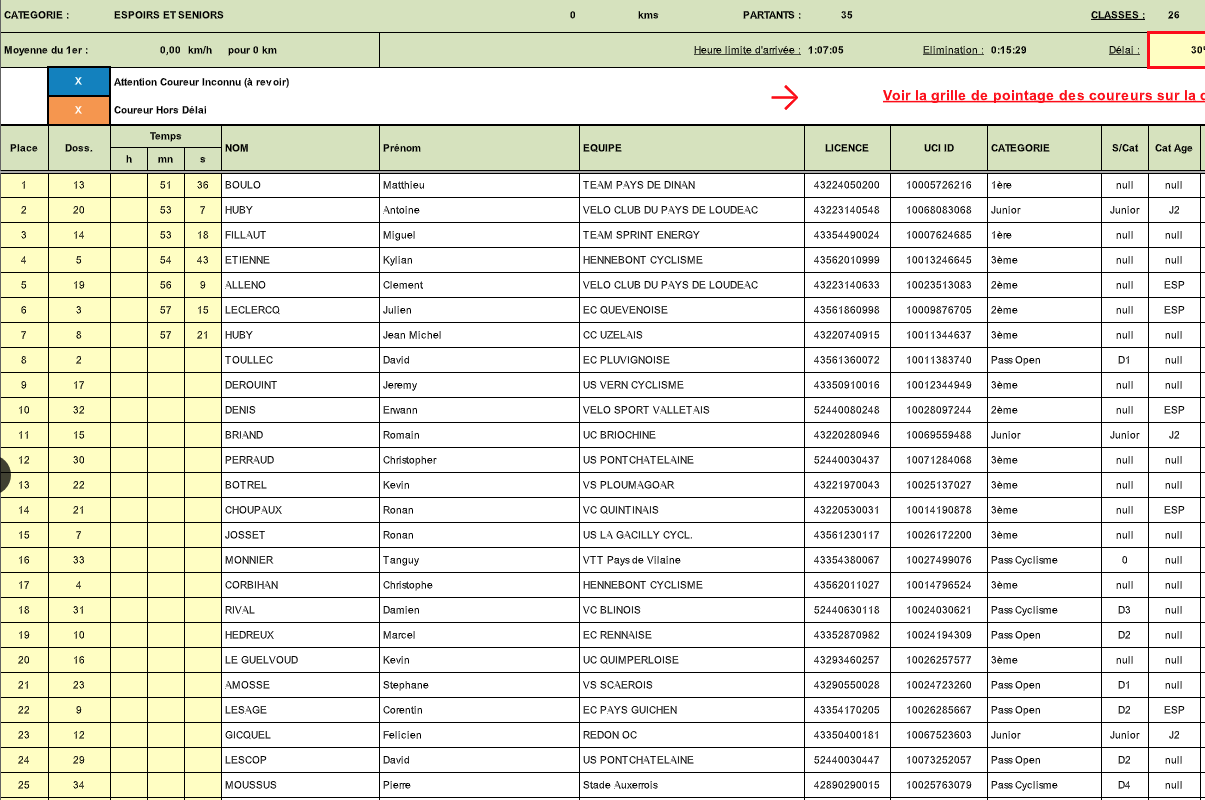This screenshot has height=800, width=1205.
Task: Select the Place column header
Action: [24, 148]
